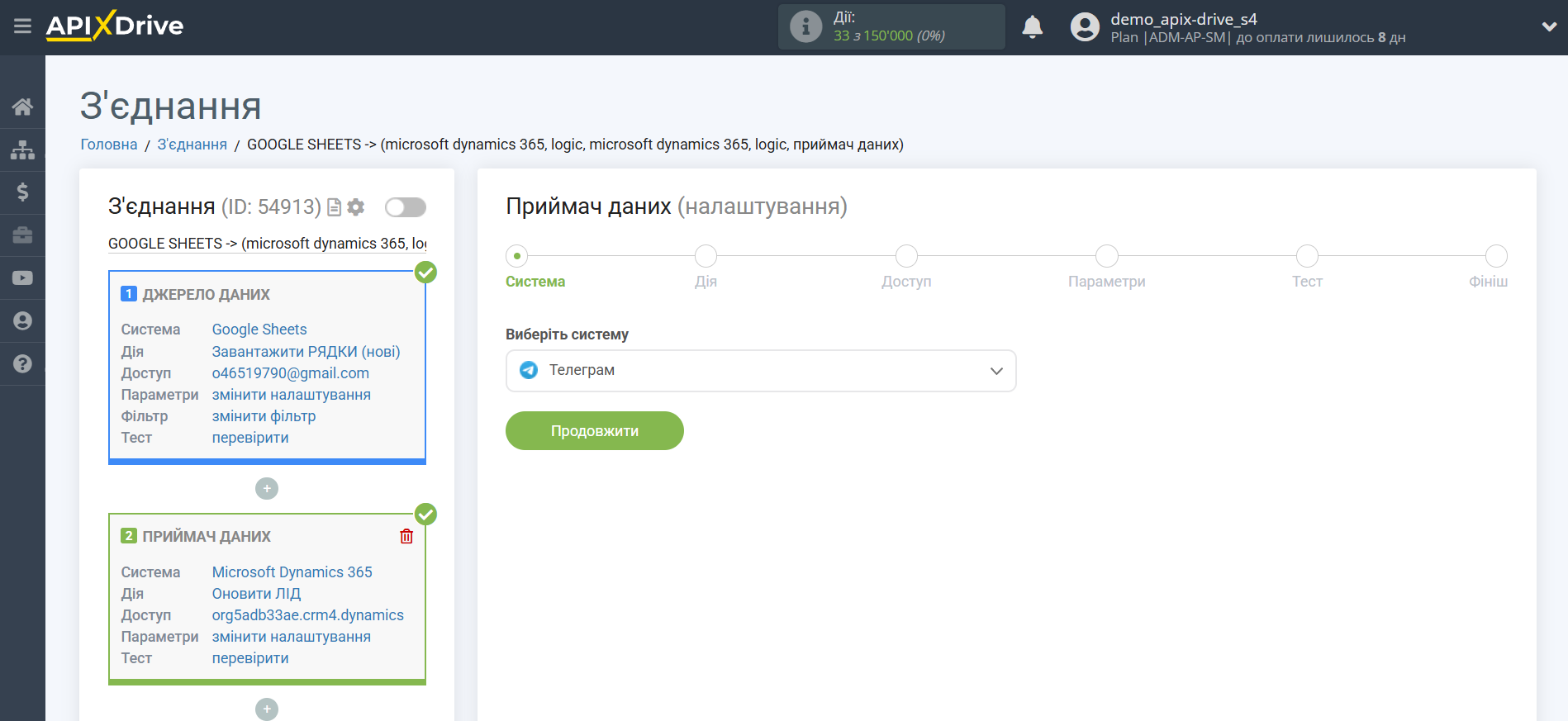Open the Microsoft Dynamics 365 system link
Screen dimensions: 1568x721
pyautogui.click(x=292, y=572)
